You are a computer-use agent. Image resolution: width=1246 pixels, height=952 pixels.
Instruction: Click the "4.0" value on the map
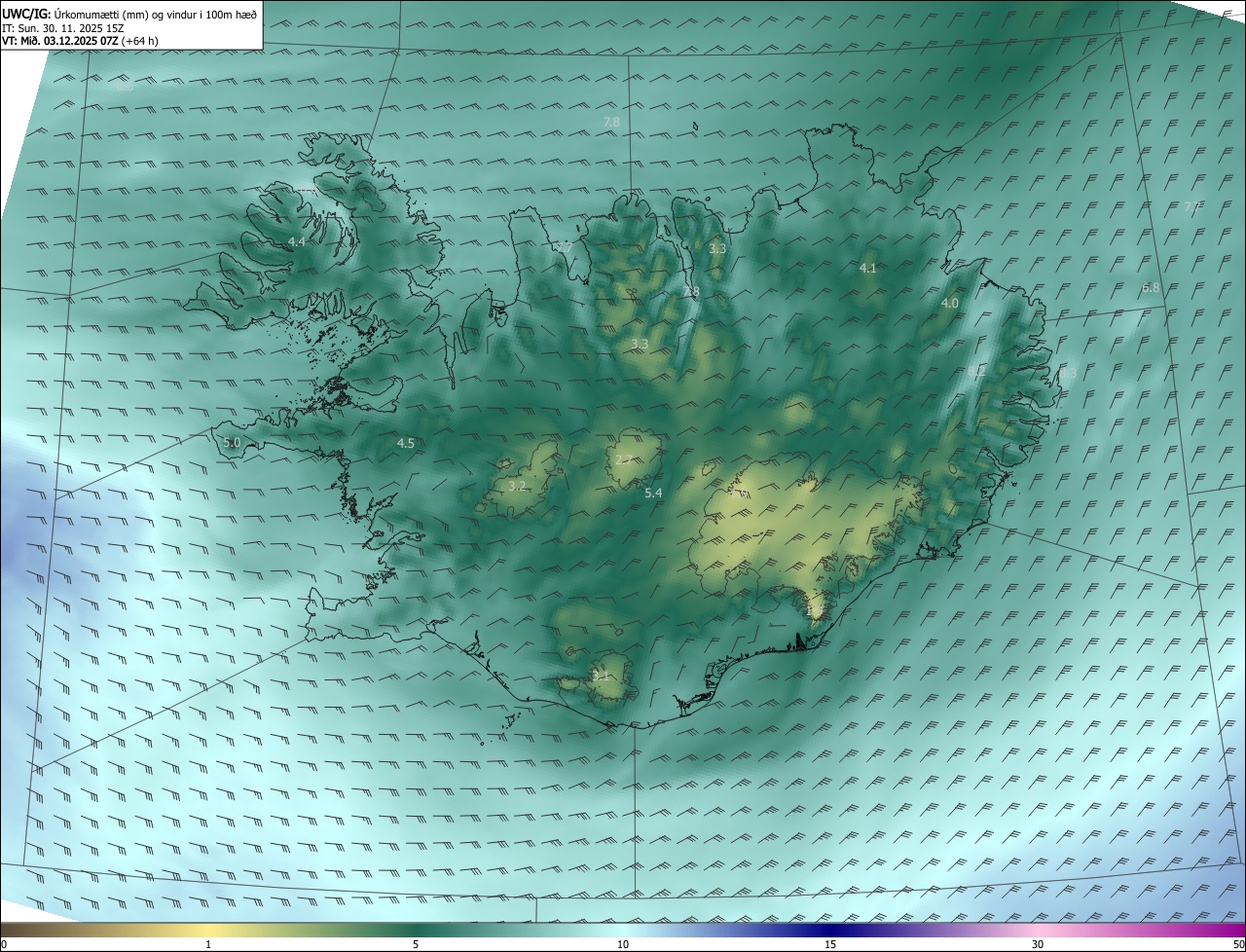(950, 304)
